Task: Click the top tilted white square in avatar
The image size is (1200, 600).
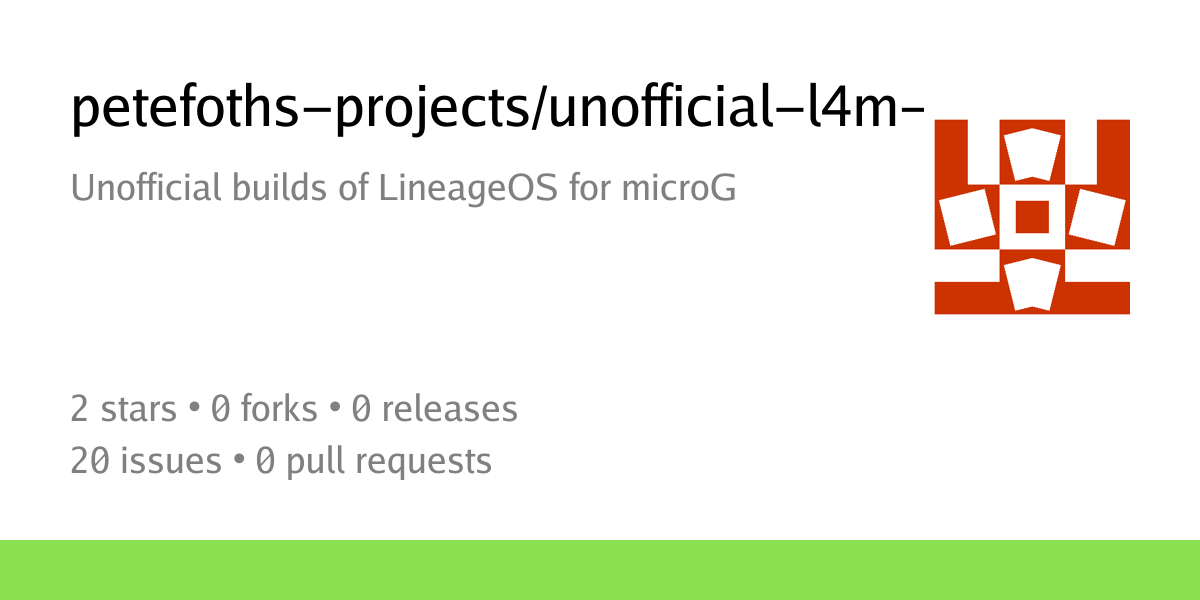Action: 1032,155
